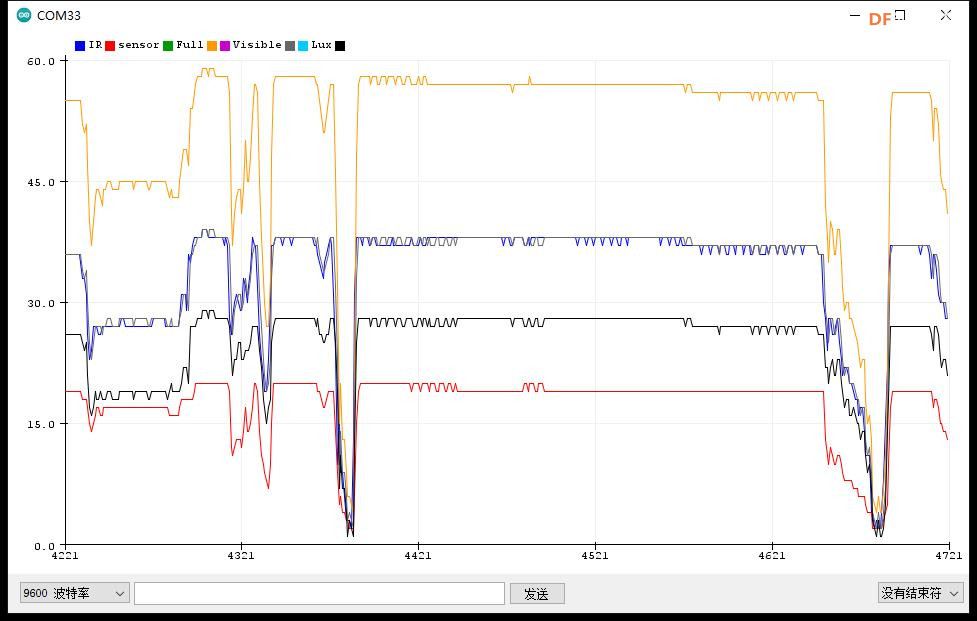Minimize the COM33 plotter window
Image resolution: width=977 pixels, height=621 pixels.
coord(855,16)
